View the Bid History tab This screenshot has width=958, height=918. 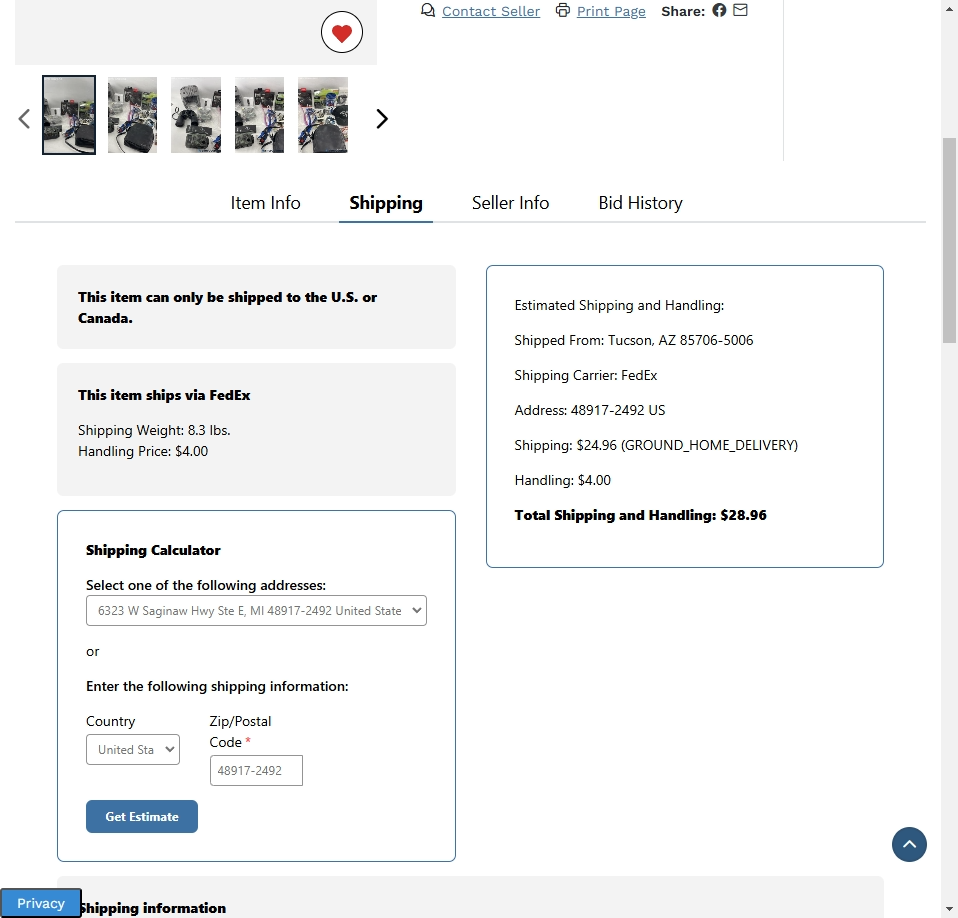pyautogui.click(x=640, y=203)
